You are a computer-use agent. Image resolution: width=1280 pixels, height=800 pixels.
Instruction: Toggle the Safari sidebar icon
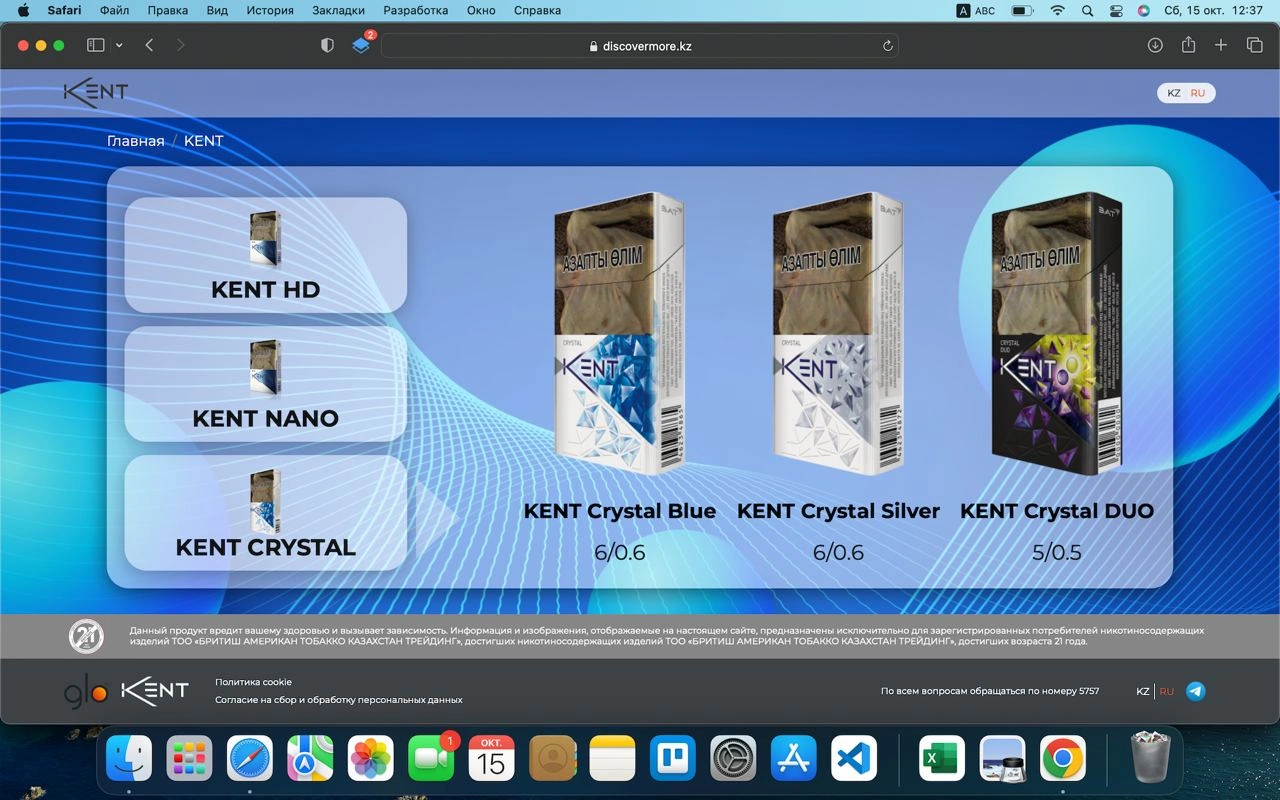point(96,45)
